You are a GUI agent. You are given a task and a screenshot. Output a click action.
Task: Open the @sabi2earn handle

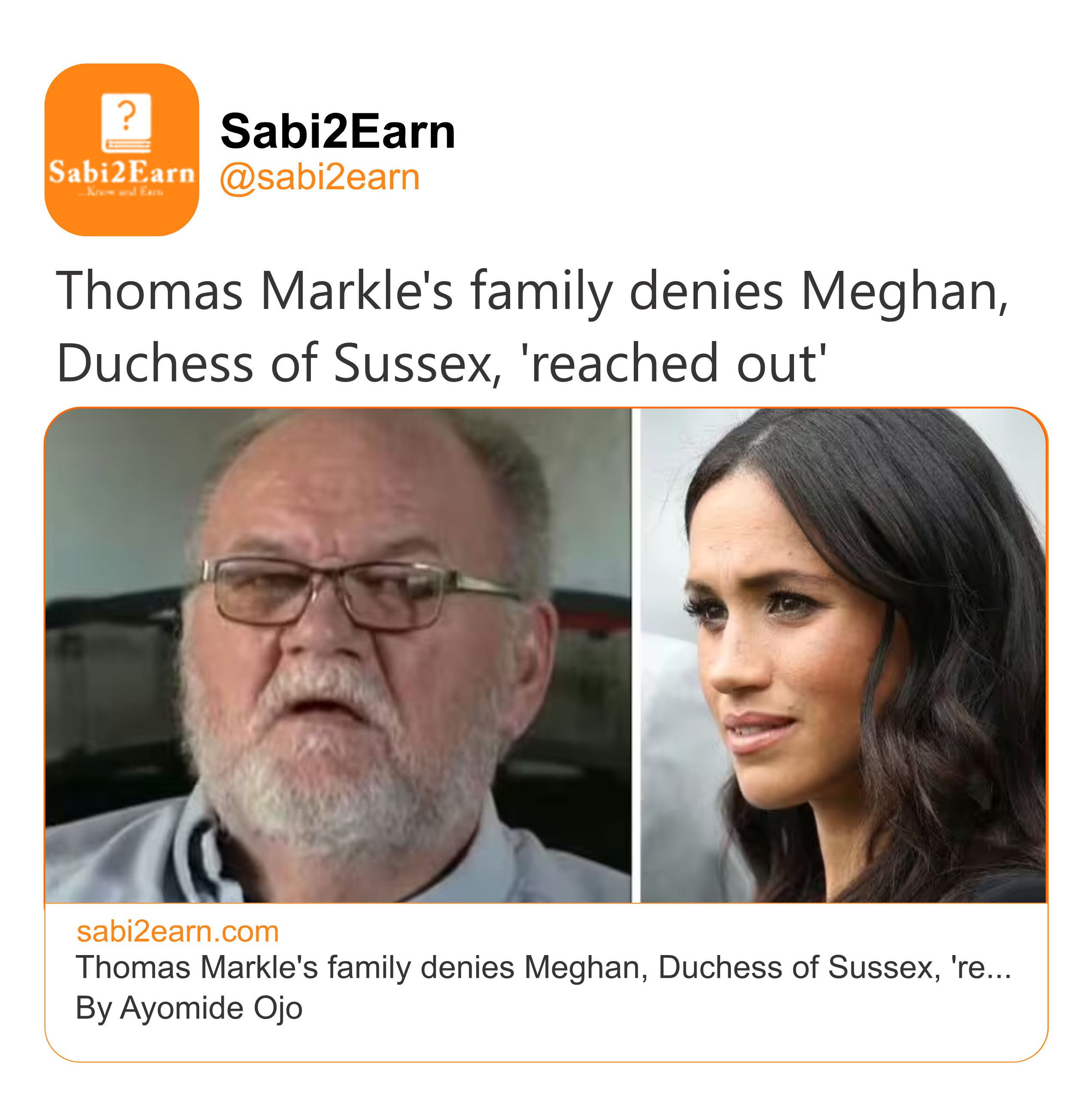320,177
